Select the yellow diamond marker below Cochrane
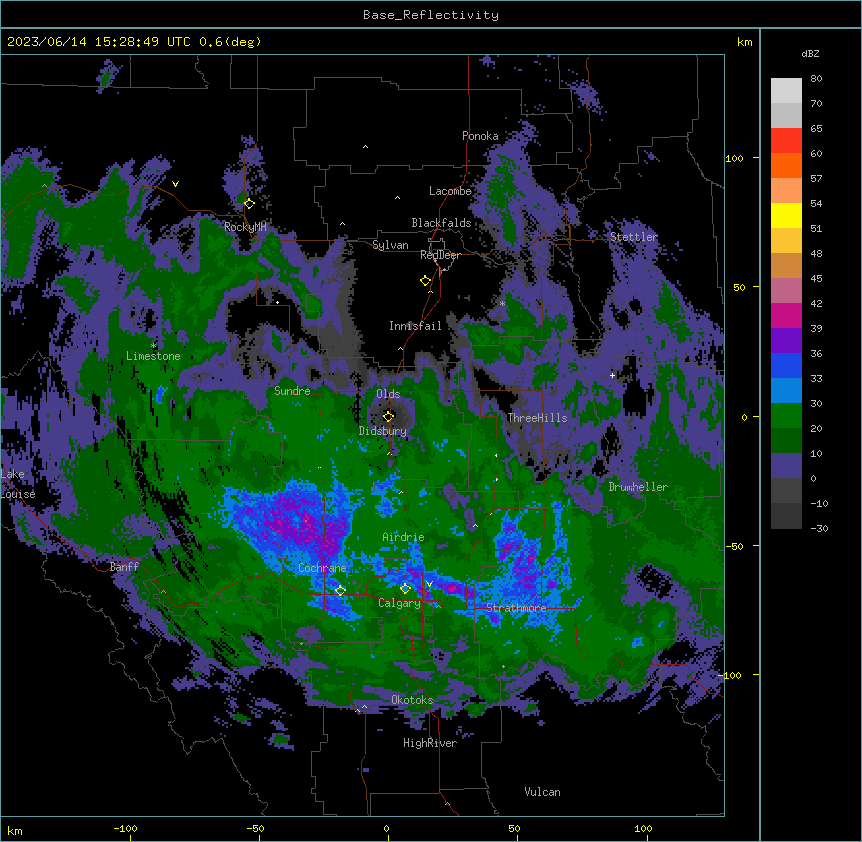862x842 pixels. [x=340, y=590]
